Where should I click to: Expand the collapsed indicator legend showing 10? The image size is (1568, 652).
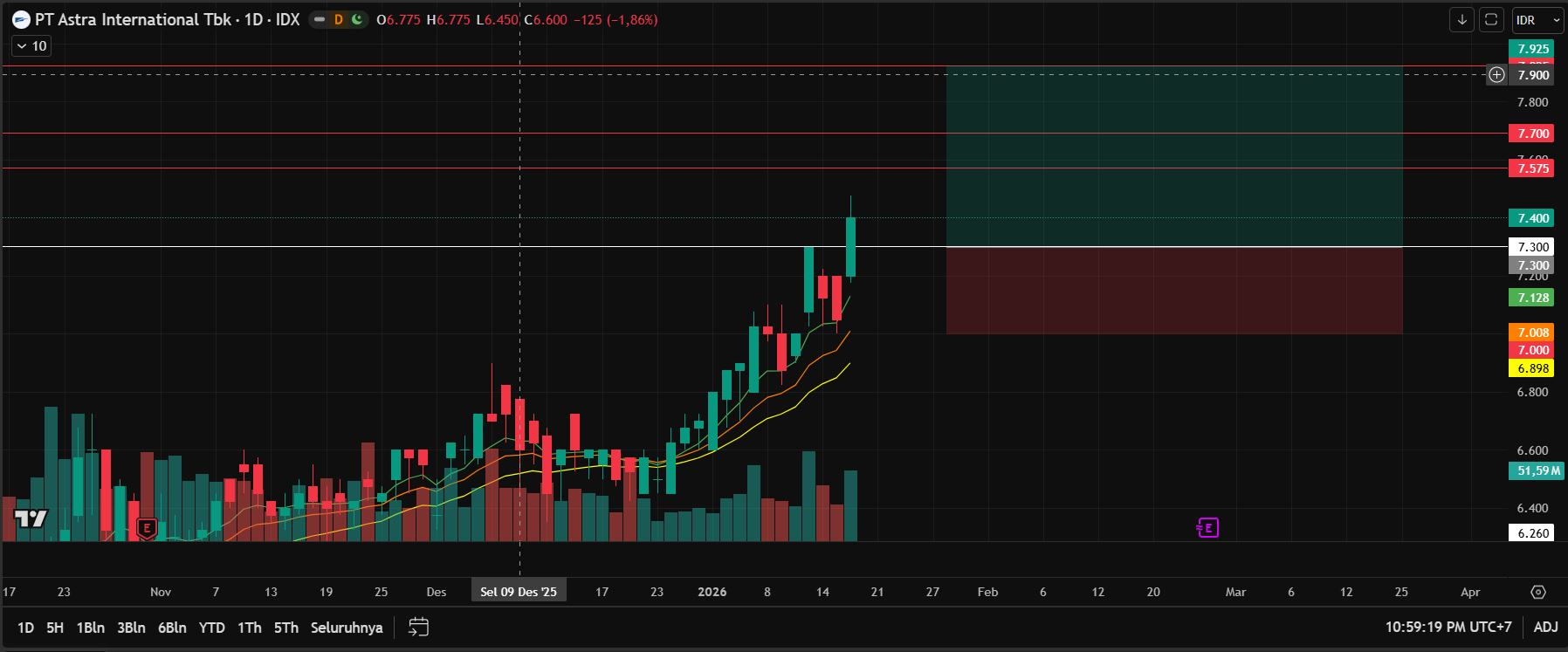tap(31, 46)
